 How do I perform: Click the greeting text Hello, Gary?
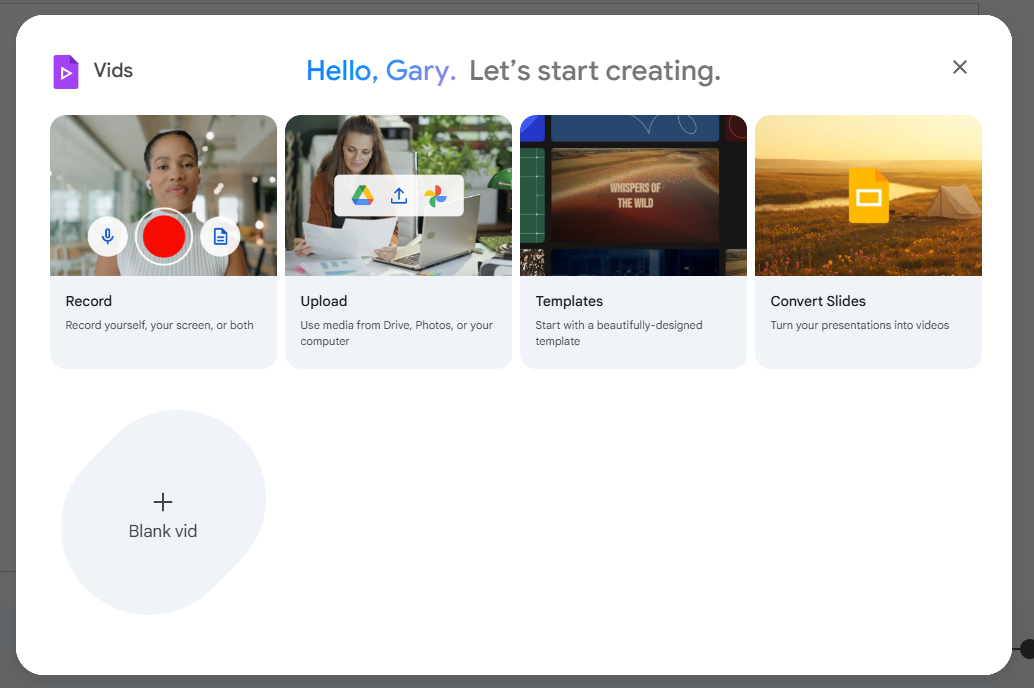(381, 70)
